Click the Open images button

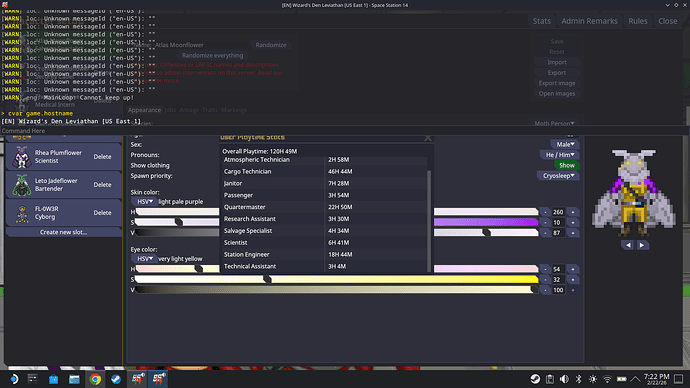pyautogui.click(x=557, y=94)
